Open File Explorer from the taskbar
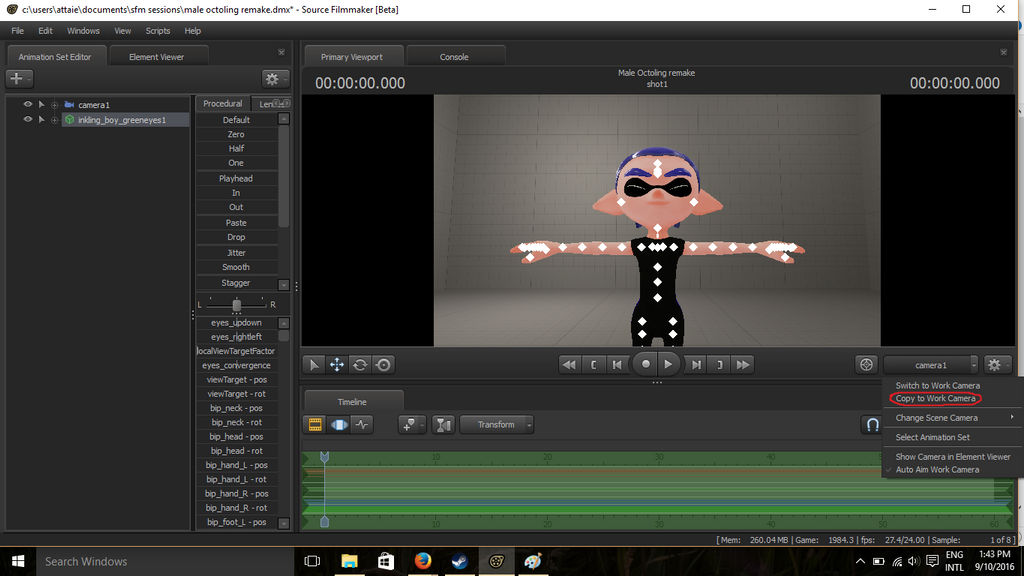1024x576 pixels. pos(349,561)
